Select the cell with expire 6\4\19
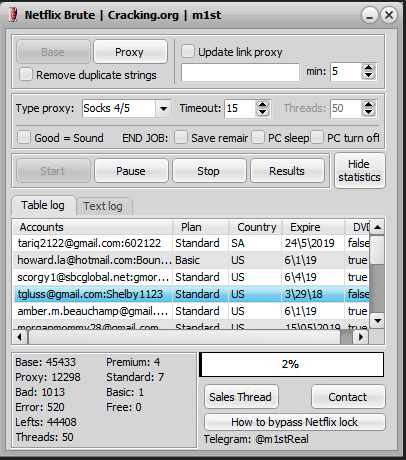Image resolution: width=406 pixels, height=460 pixels. tap(313, 277)
